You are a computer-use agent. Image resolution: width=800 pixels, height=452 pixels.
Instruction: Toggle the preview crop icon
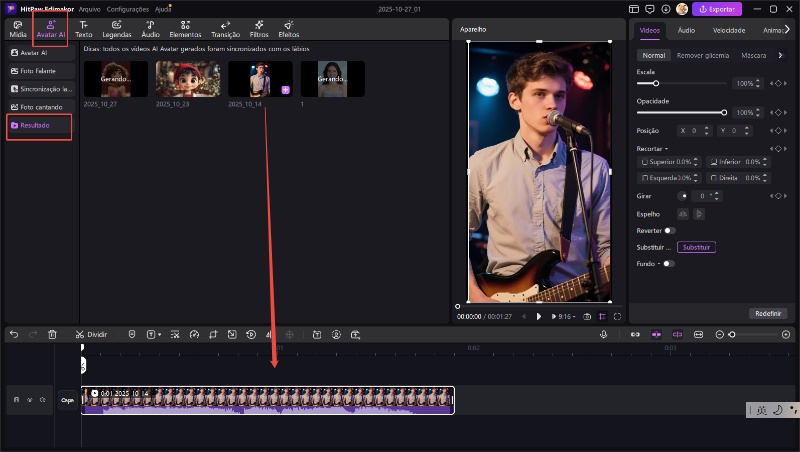click(x=602, y=316)
